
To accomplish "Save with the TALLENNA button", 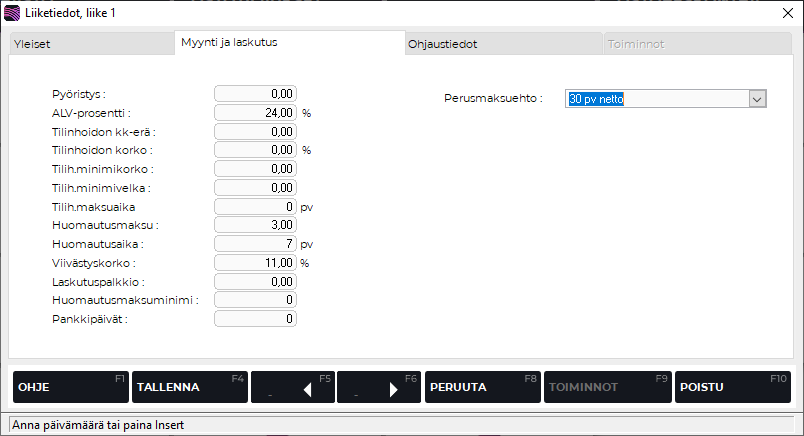I will 189,387.
